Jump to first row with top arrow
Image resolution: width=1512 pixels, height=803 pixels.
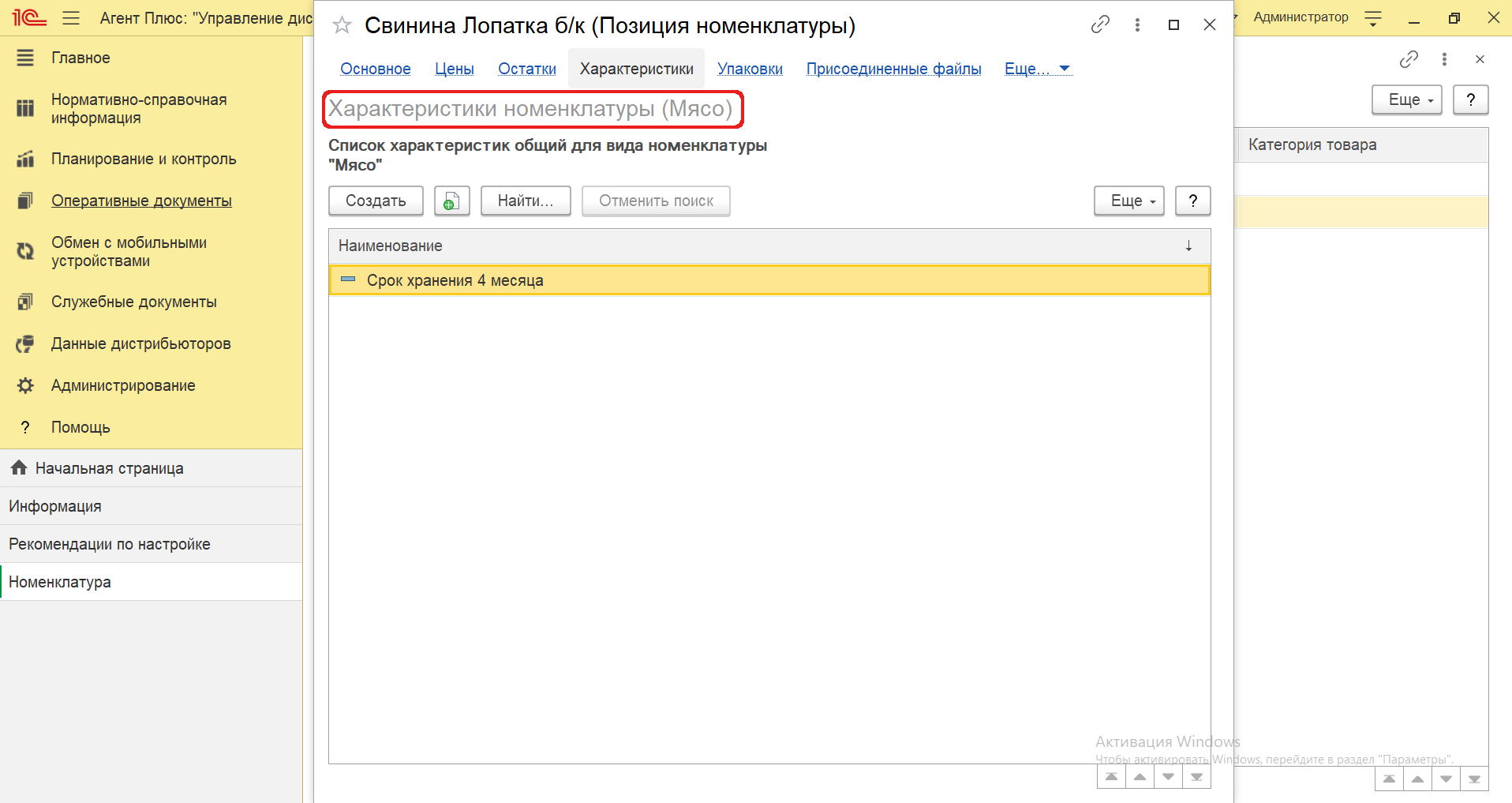1111,777
